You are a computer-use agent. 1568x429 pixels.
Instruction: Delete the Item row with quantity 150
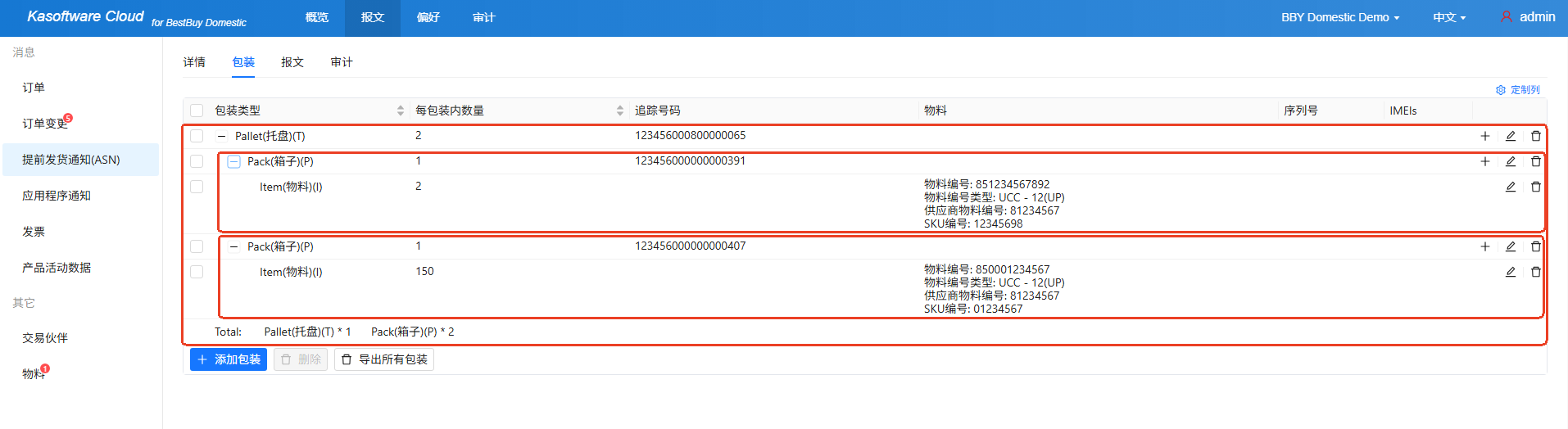point(1536,272)
